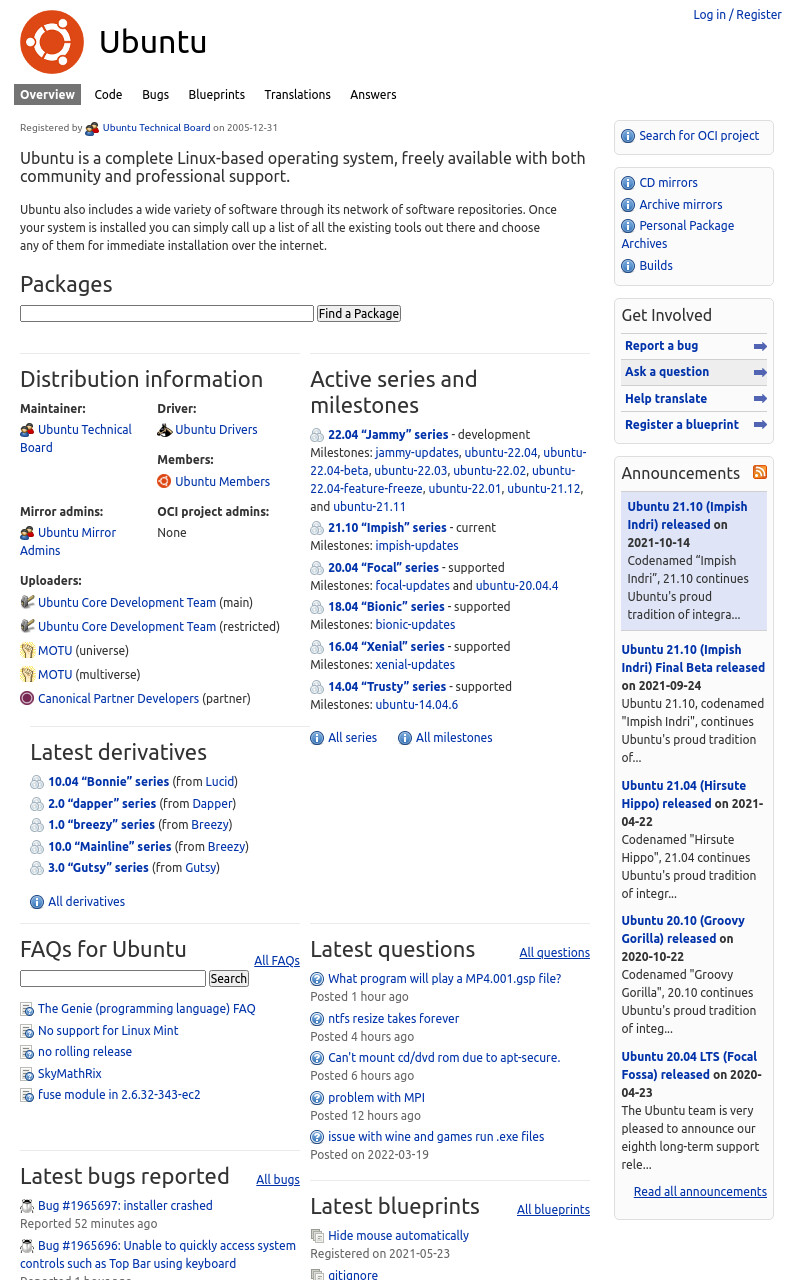The width and height of the screenshot is (800, 1280).
Task: Open the 21.10 Impish series link
Action: click(388, 528)
